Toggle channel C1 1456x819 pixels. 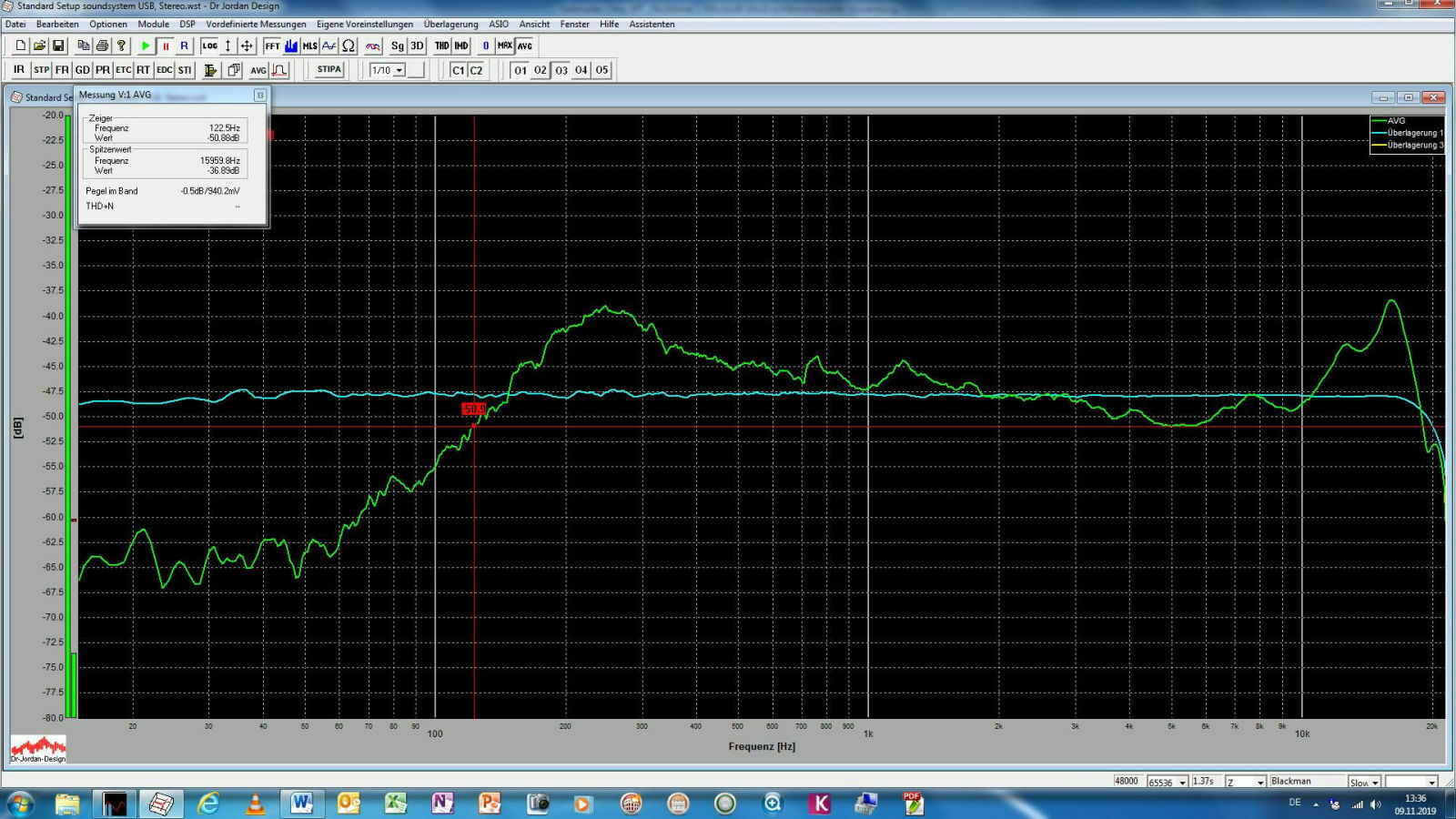pyautogui.click(x=458, y=70)
